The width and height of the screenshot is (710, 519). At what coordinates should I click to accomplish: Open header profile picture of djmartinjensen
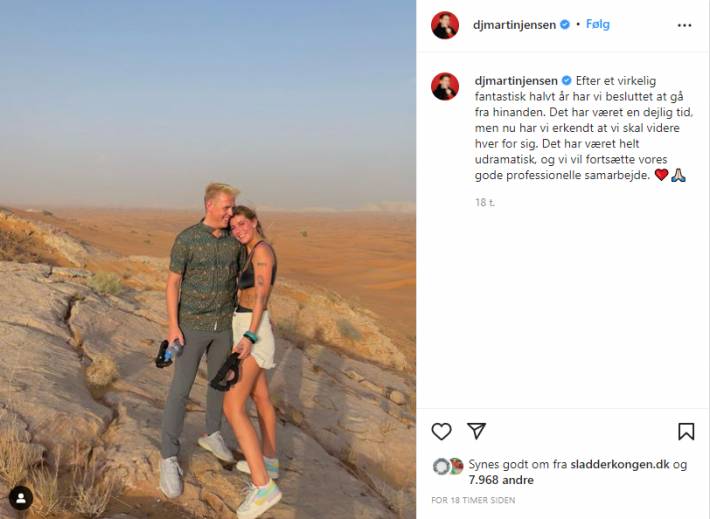tap(445, 25)
